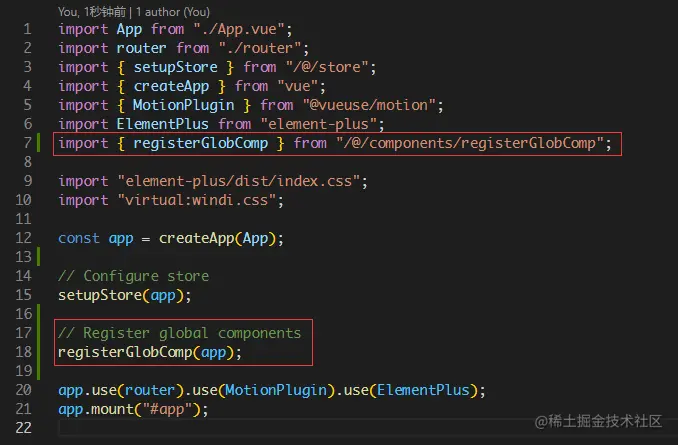Click registerGlobComp in the line 7 import
678x445 pixels.
click(201, 143)
